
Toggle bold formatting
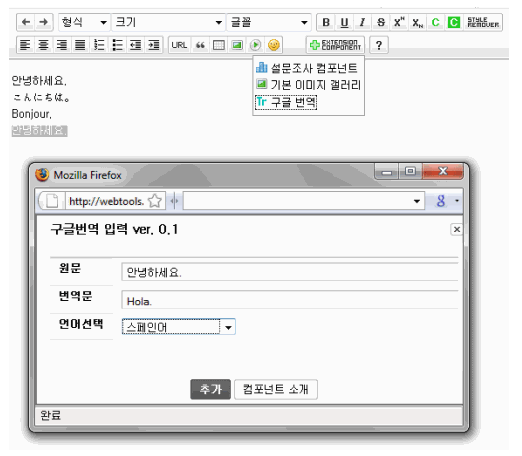(326, 22)
